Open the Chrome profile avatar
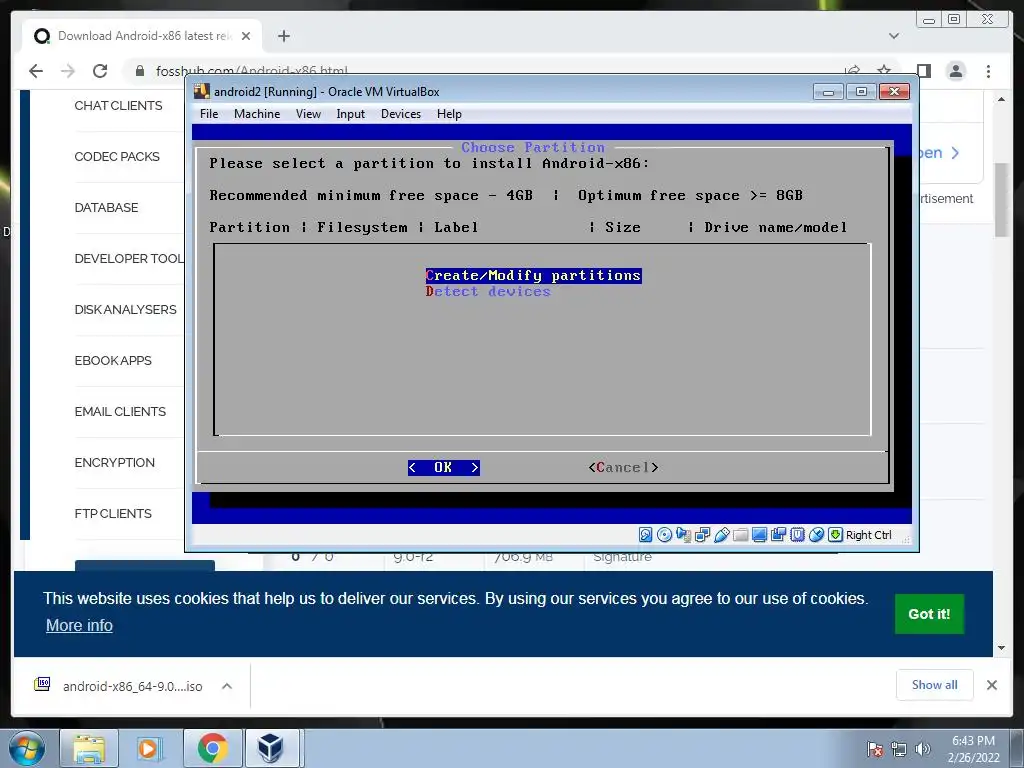The height and width of the screenshot is (768, 1024). [955, 71]
